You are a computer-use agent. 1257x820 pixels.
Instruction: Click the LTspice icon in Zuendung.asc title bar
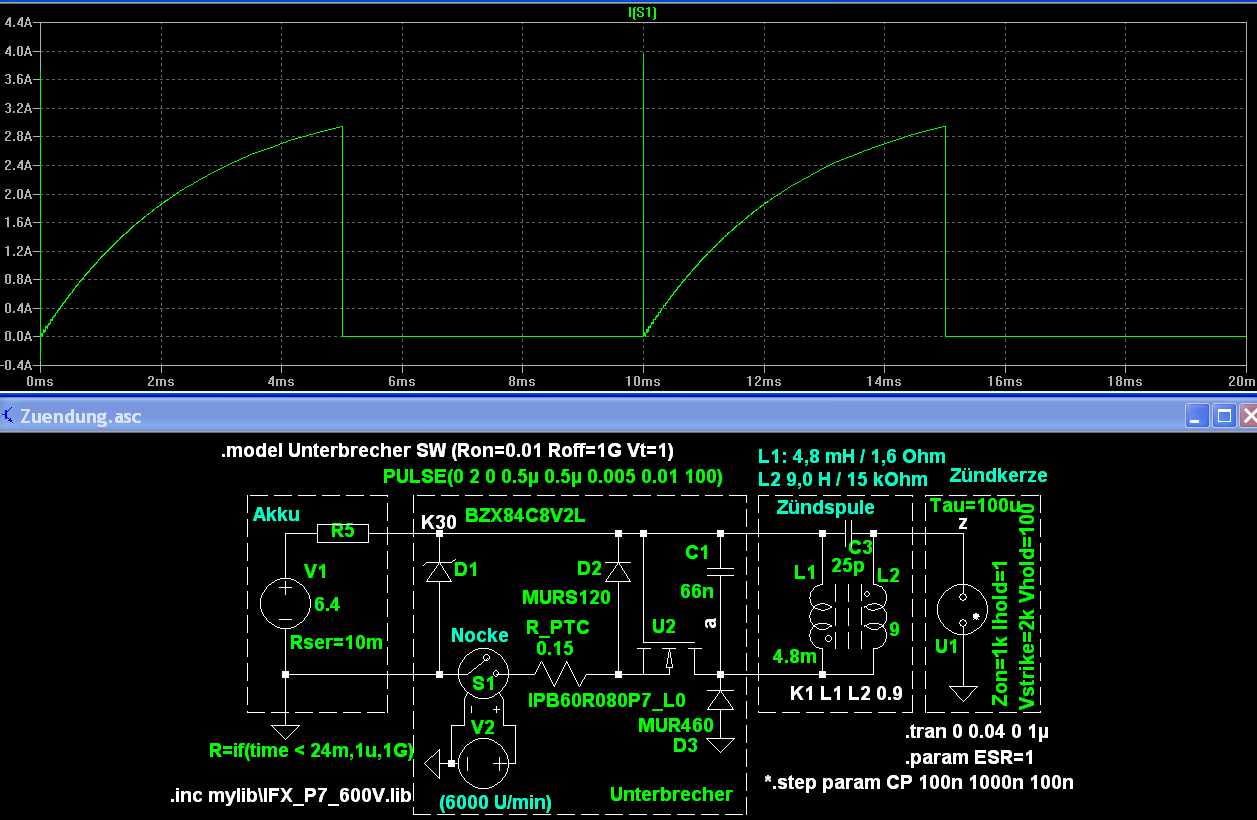click(x=9, y=416)
